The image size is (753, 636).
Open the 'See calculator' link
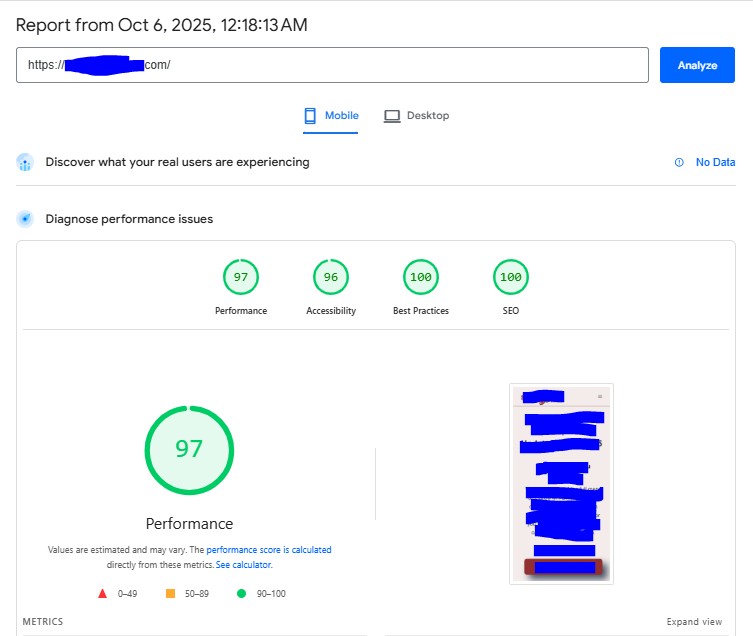click(x=243, y=565)
